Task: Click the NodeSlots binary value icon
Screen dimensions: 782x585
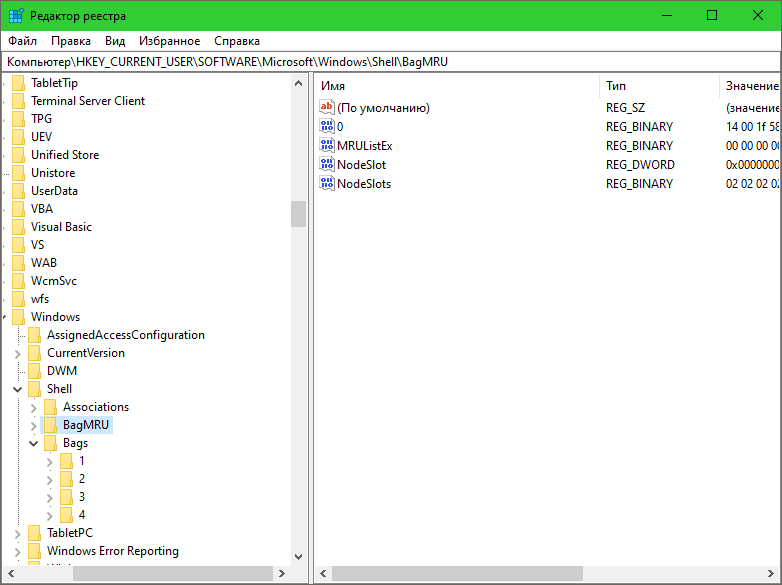Action: click(327, 184)
